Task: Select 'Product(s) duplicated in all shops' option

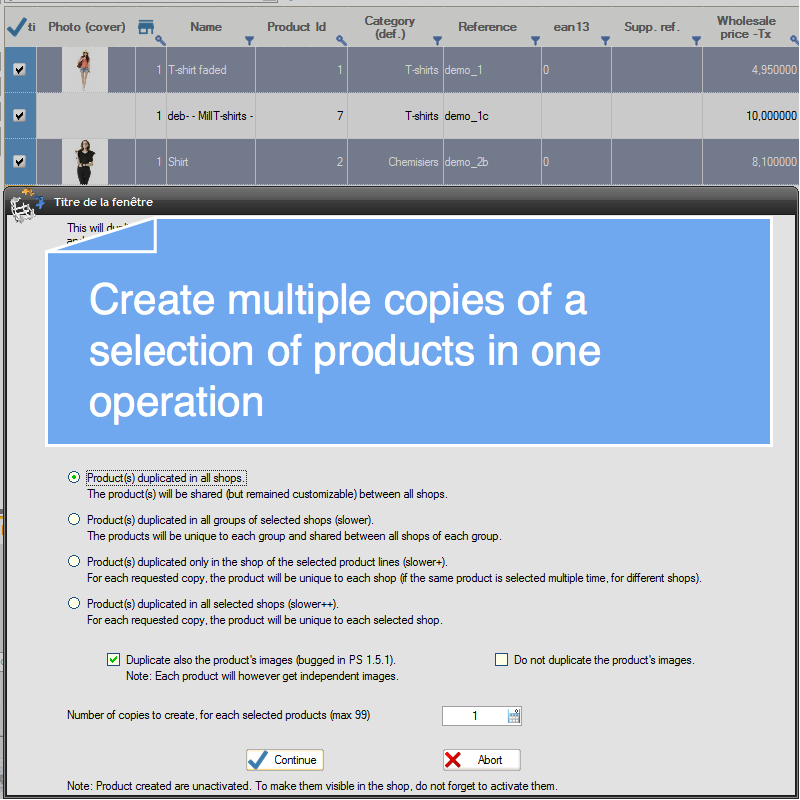Action: pyautogui.click(x=74, y=478)
